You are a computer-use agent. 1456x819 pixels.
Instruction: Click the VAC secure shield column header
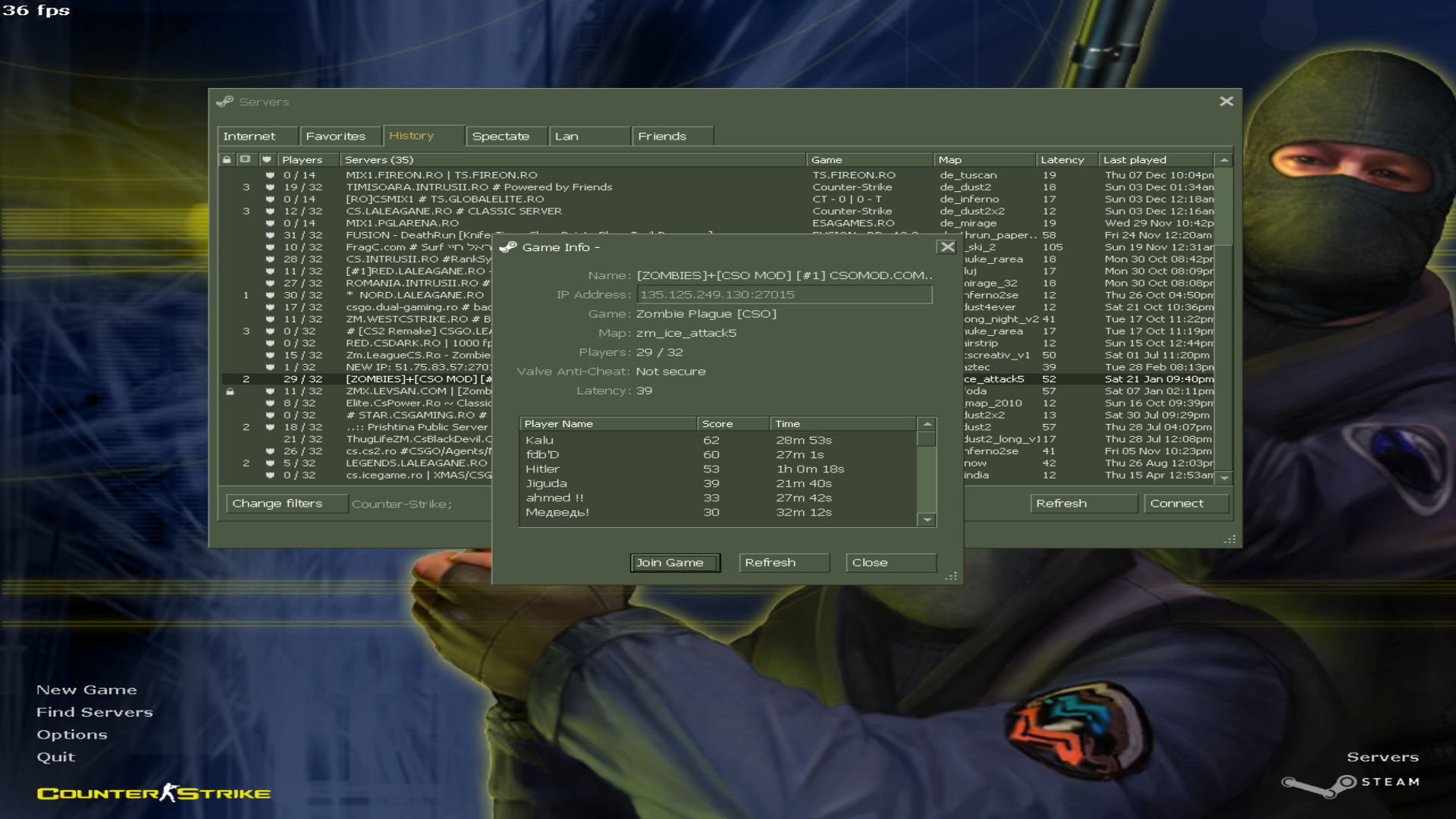(266, 159)
